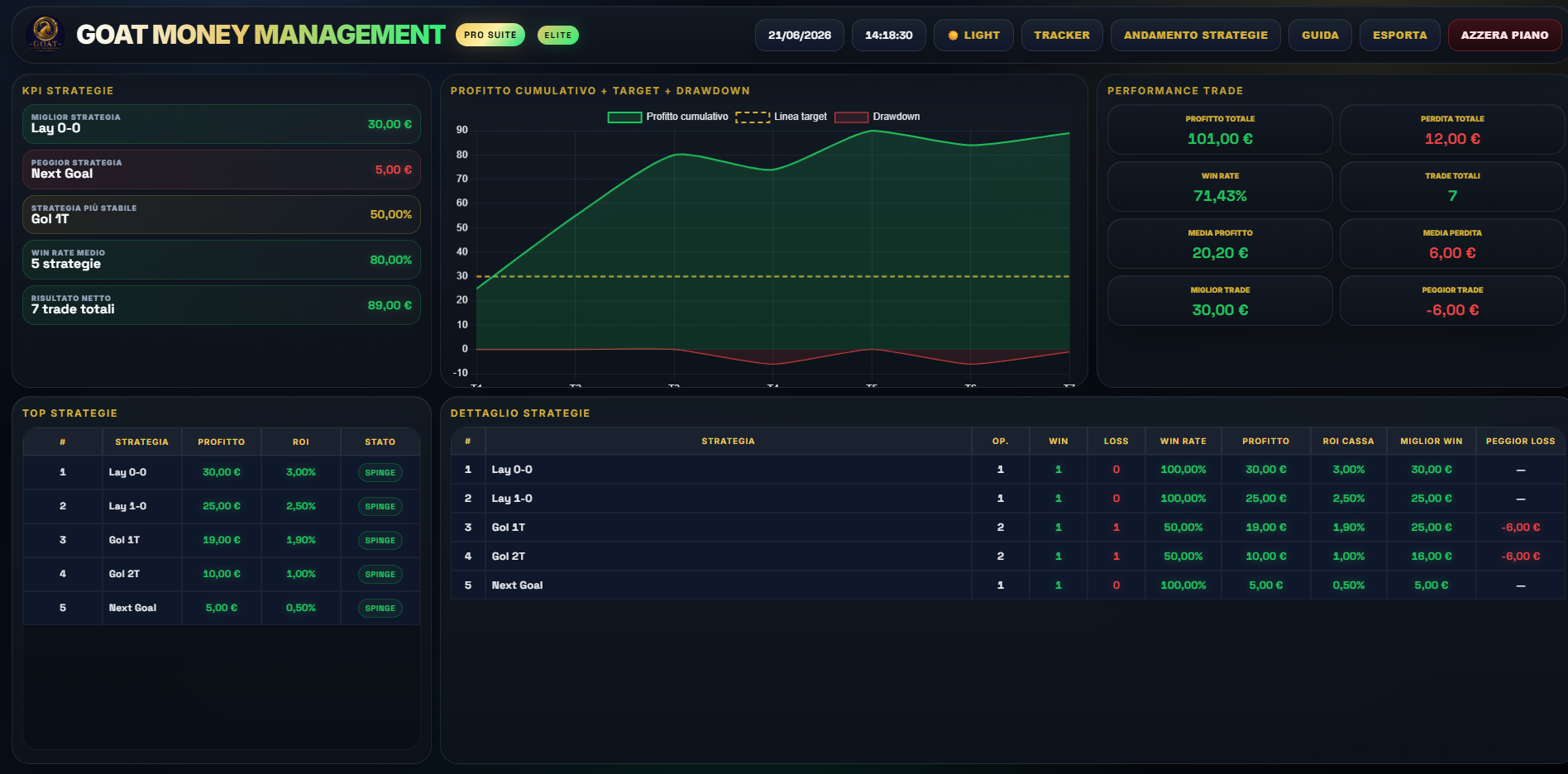
Task: Open the GUIDA help page
Action: tap(1320, 36)
